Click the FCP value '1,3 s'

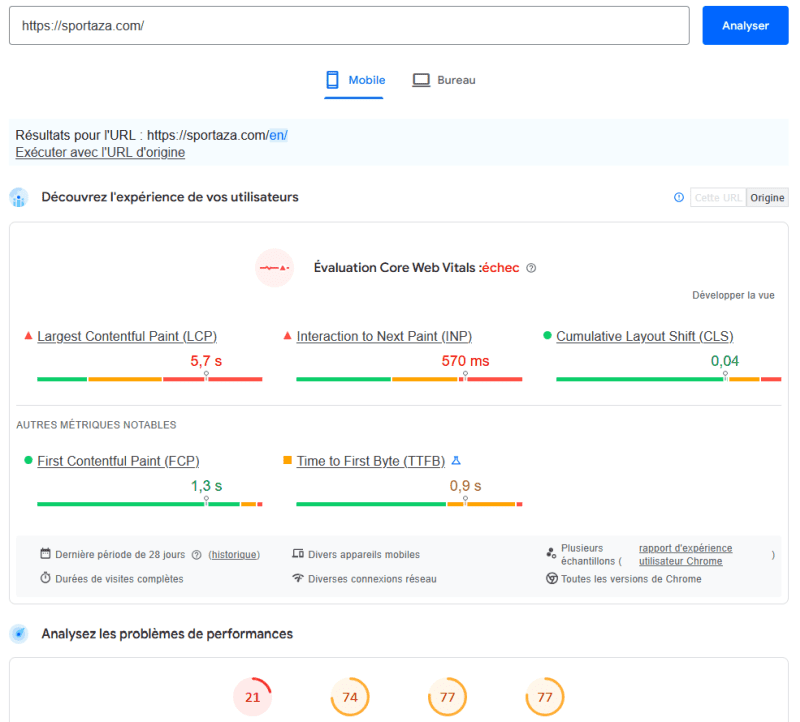point(206,486)
